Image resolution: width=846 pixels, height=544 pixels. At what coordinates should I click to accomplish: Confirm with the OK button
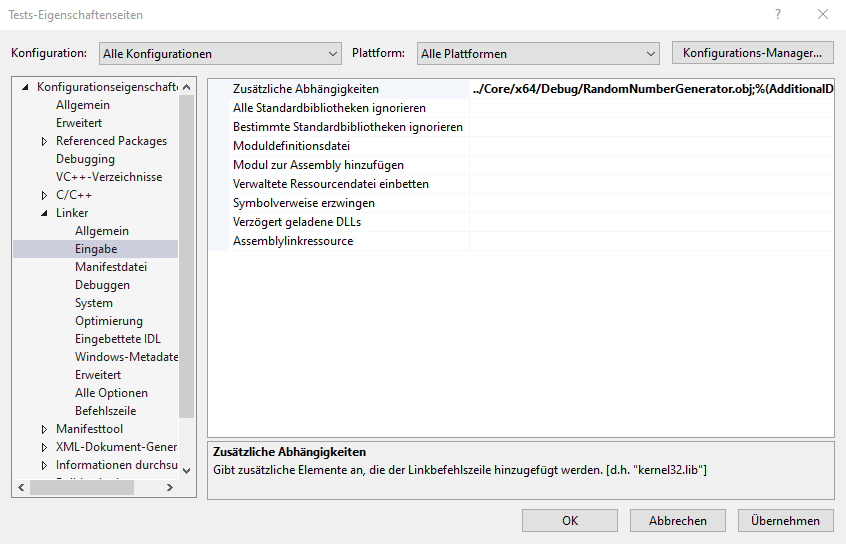[570, 521]
